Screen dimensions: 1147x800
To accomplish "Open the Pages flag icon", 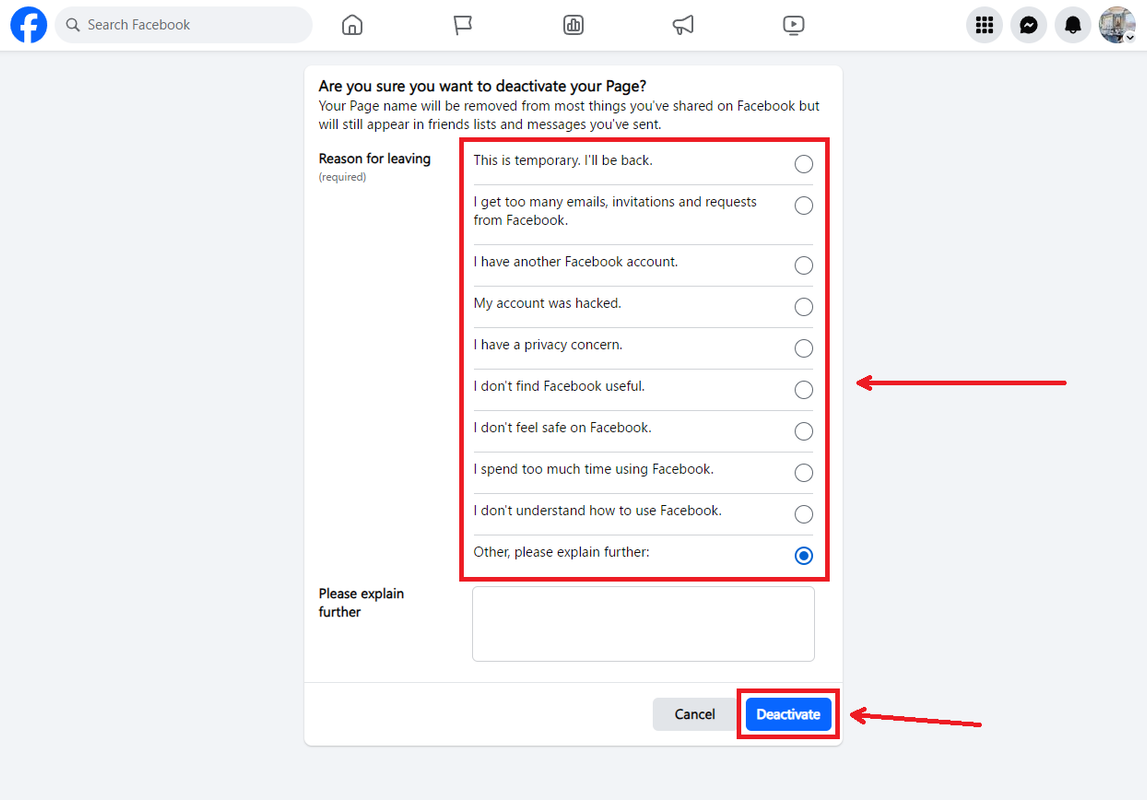I will (x=462, y=25).
